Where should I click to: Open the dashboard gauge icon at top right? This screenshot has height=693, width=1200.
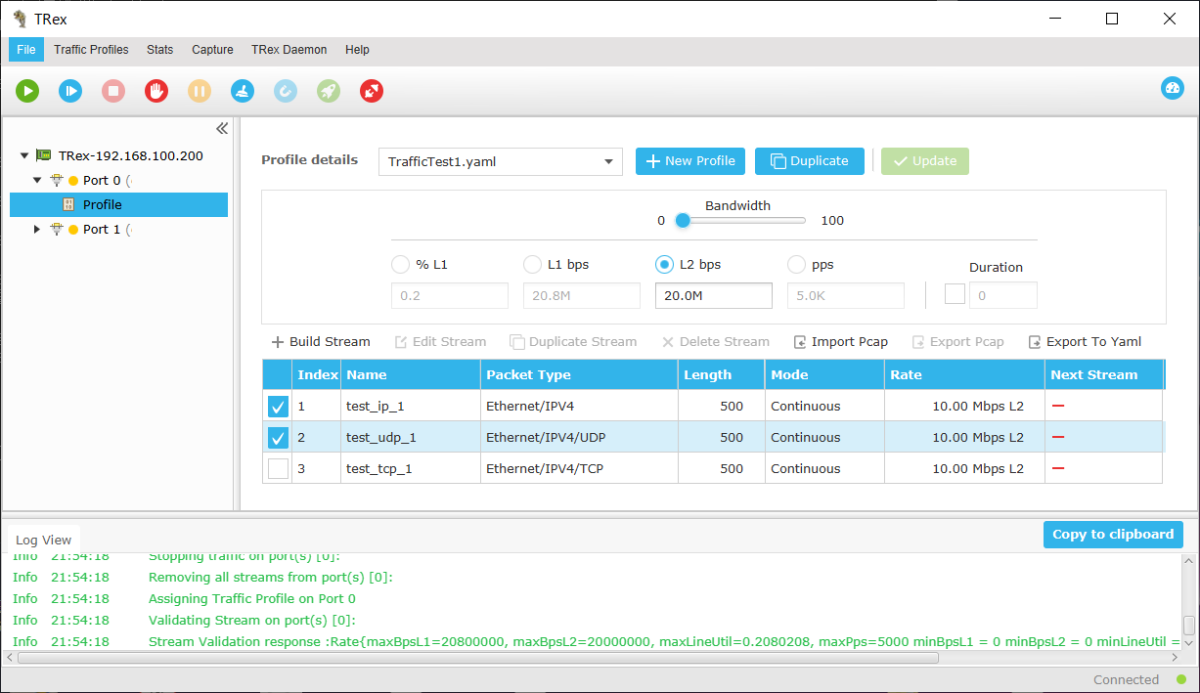pos(1172,88)
